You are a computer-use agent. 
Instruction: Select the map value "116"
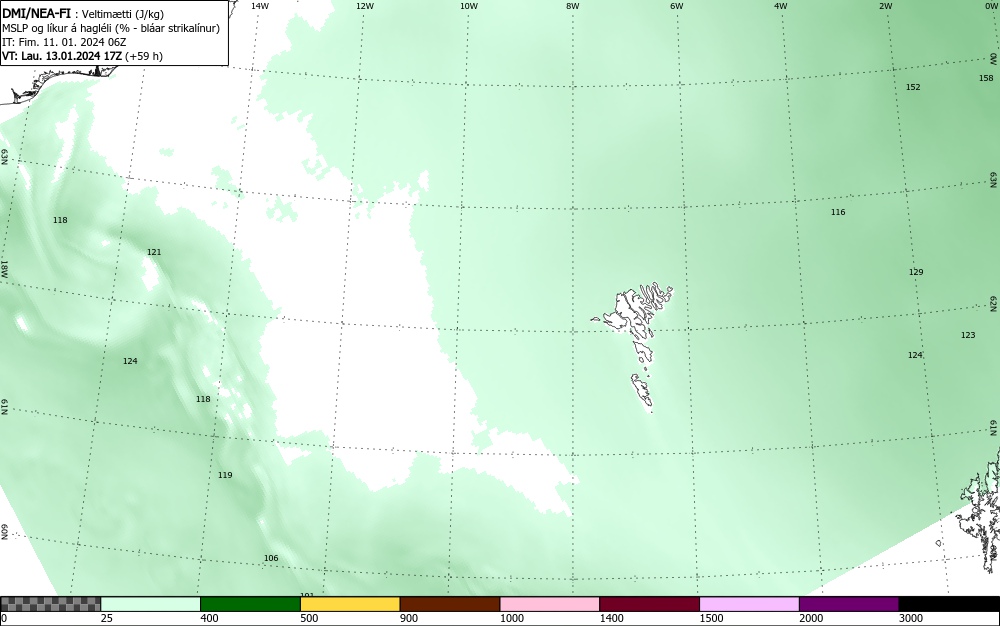(x=838, y=212)
